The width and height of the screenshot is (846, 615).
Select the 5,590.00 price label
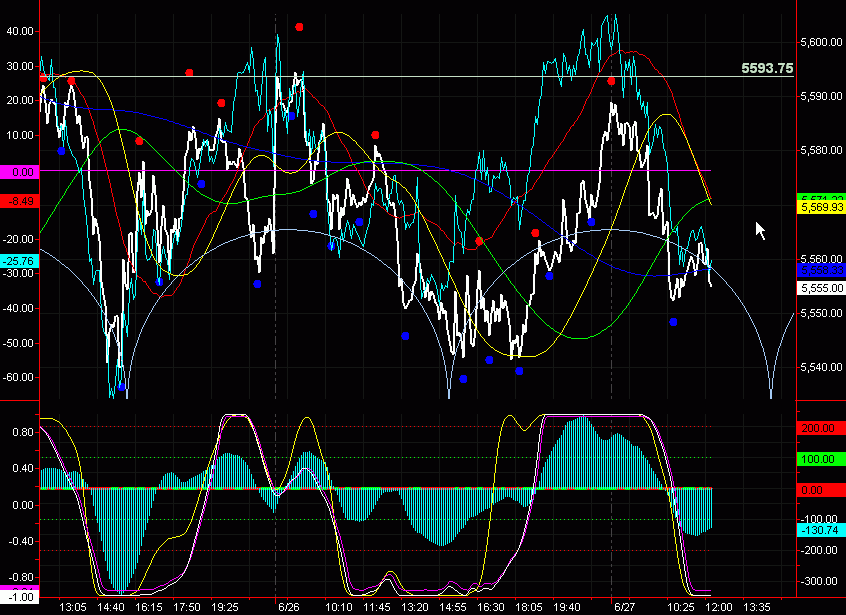pyautogui.click(x=821, y=96)
